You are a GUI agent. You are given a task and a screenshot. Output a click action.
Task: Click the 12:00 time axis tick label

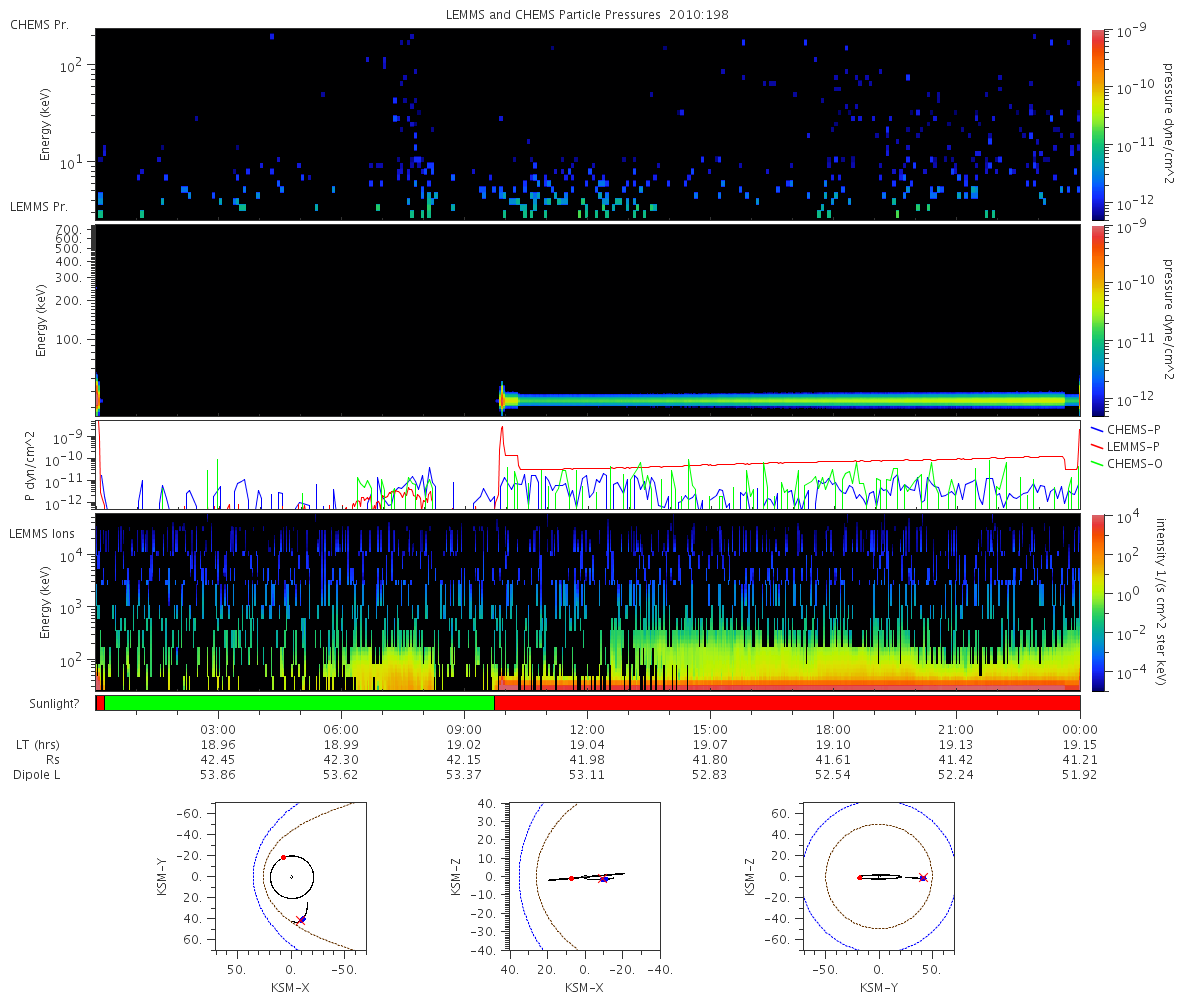pos(587,729)
